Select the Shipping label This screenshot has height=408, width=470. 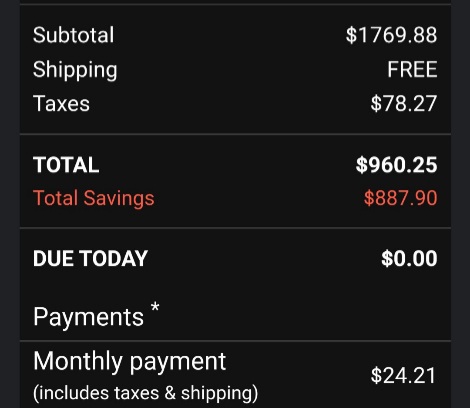tap(75, 70)
